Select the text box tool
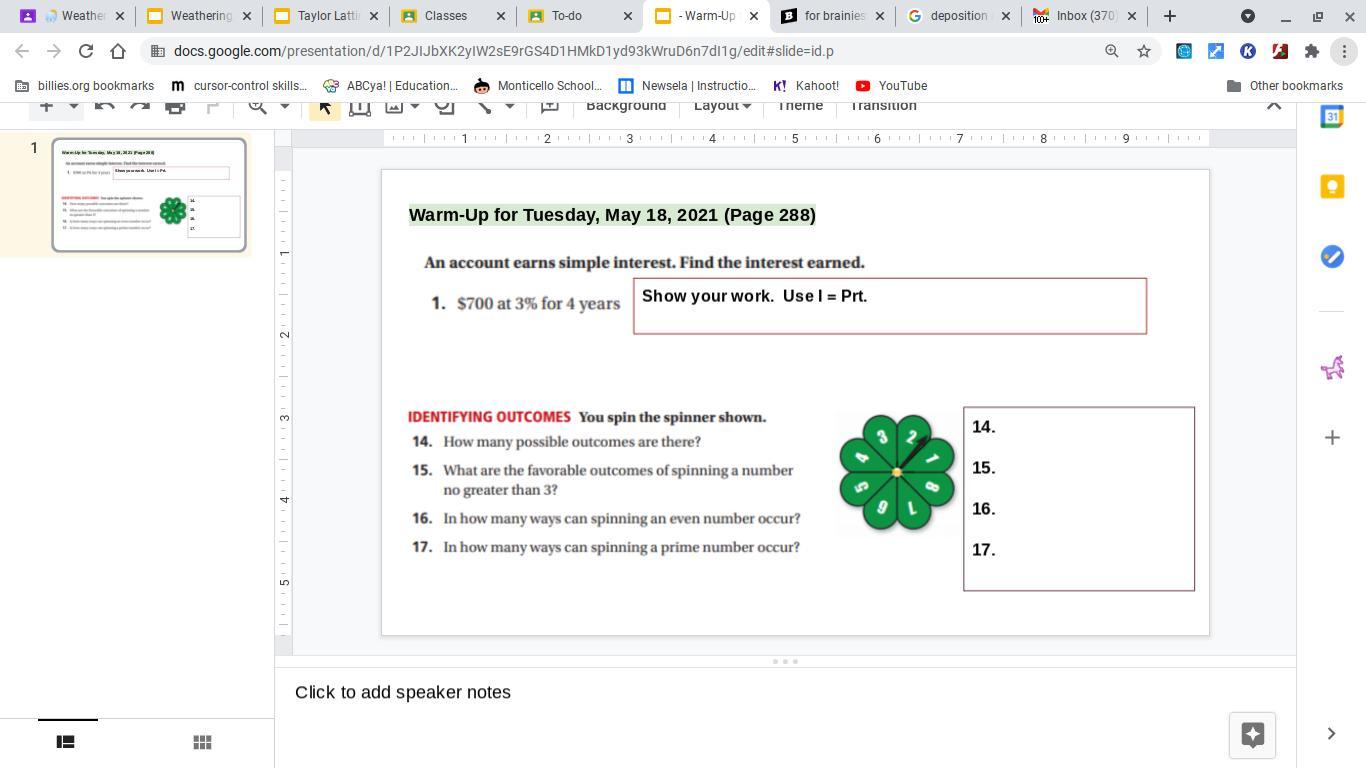Screen dimensions: 1366x768 click(x=359, y=106)
